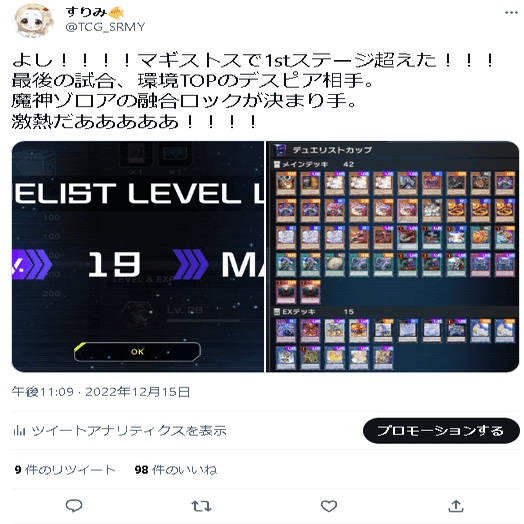Click the OK button in left image
Screen dimensions: 524x524
[x=137, y=352]
